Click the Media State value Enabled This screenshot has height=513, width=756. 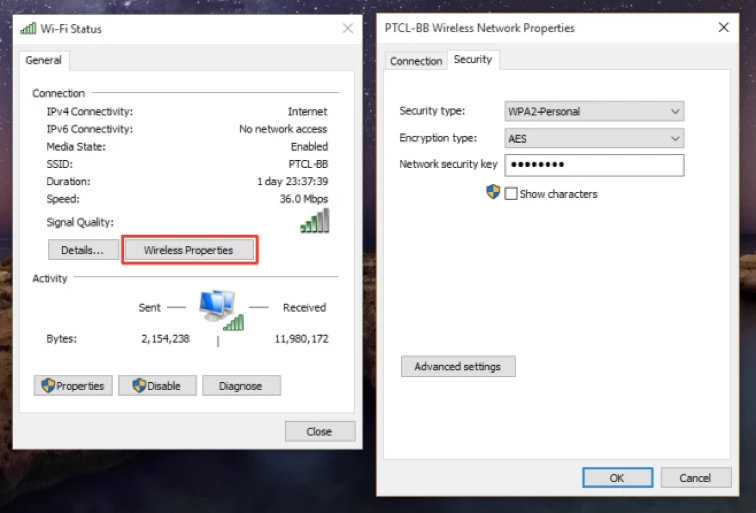309,147
